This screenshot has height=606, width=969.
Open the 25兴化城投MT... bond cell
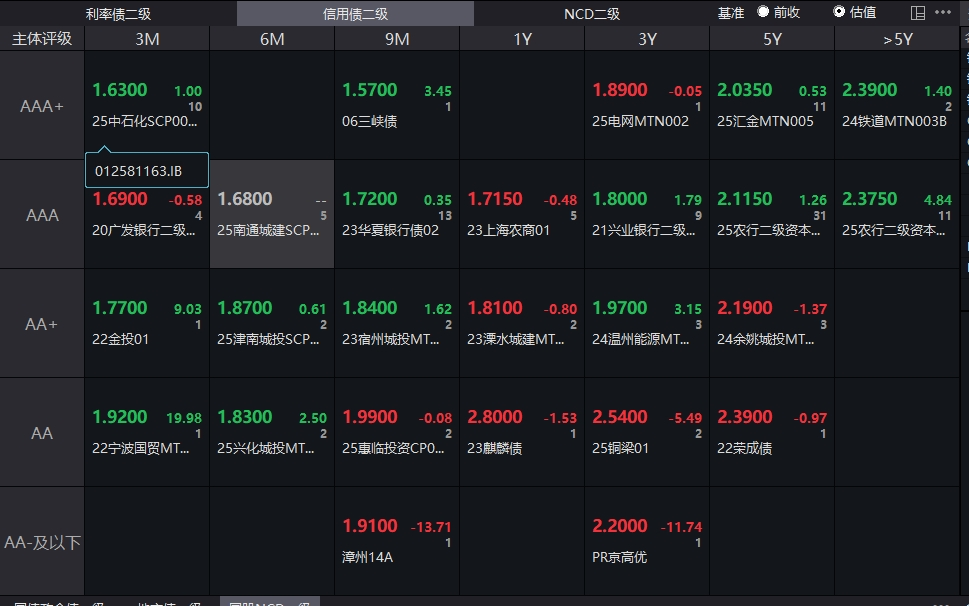pyautogui.click(x=272, y=433)
